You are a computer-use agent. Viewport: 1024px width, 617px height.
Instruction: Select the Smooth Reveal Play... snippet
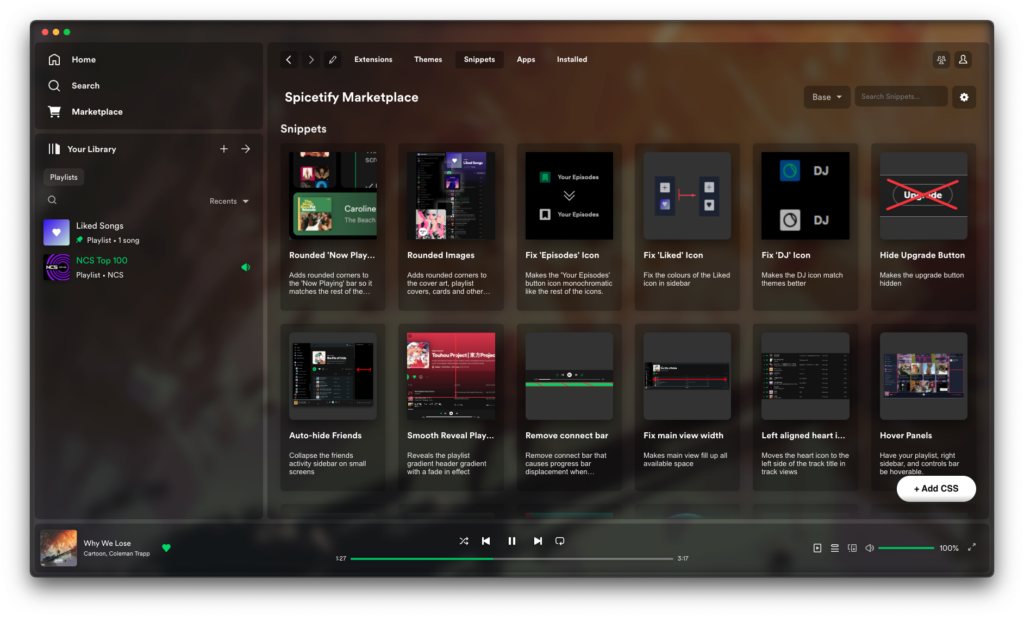tap(451, 407)
